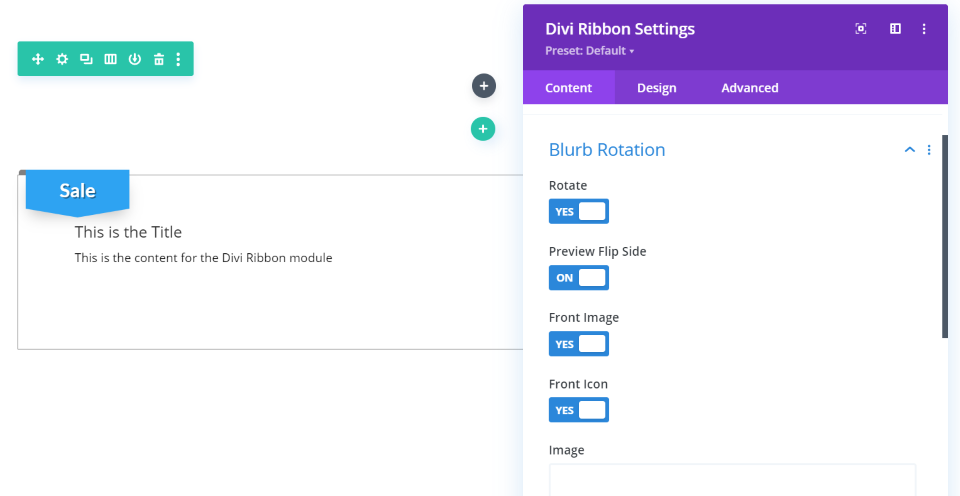Save row to library
The width and height of the screenshot is (960, 496).
point(134,59)
